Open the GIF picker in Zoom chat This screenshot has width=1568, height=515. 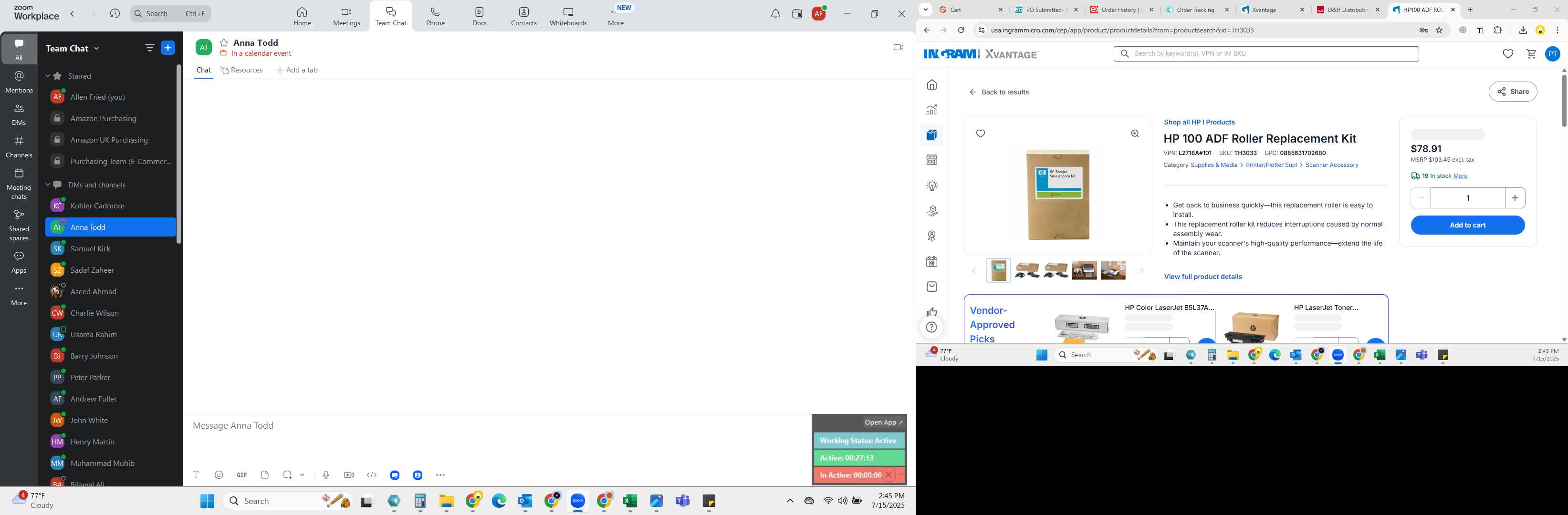click(x=241, y=475)
